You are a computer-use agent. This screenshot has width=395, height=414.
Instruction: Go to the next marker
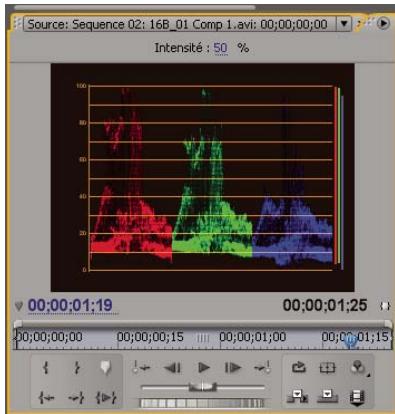262,368
